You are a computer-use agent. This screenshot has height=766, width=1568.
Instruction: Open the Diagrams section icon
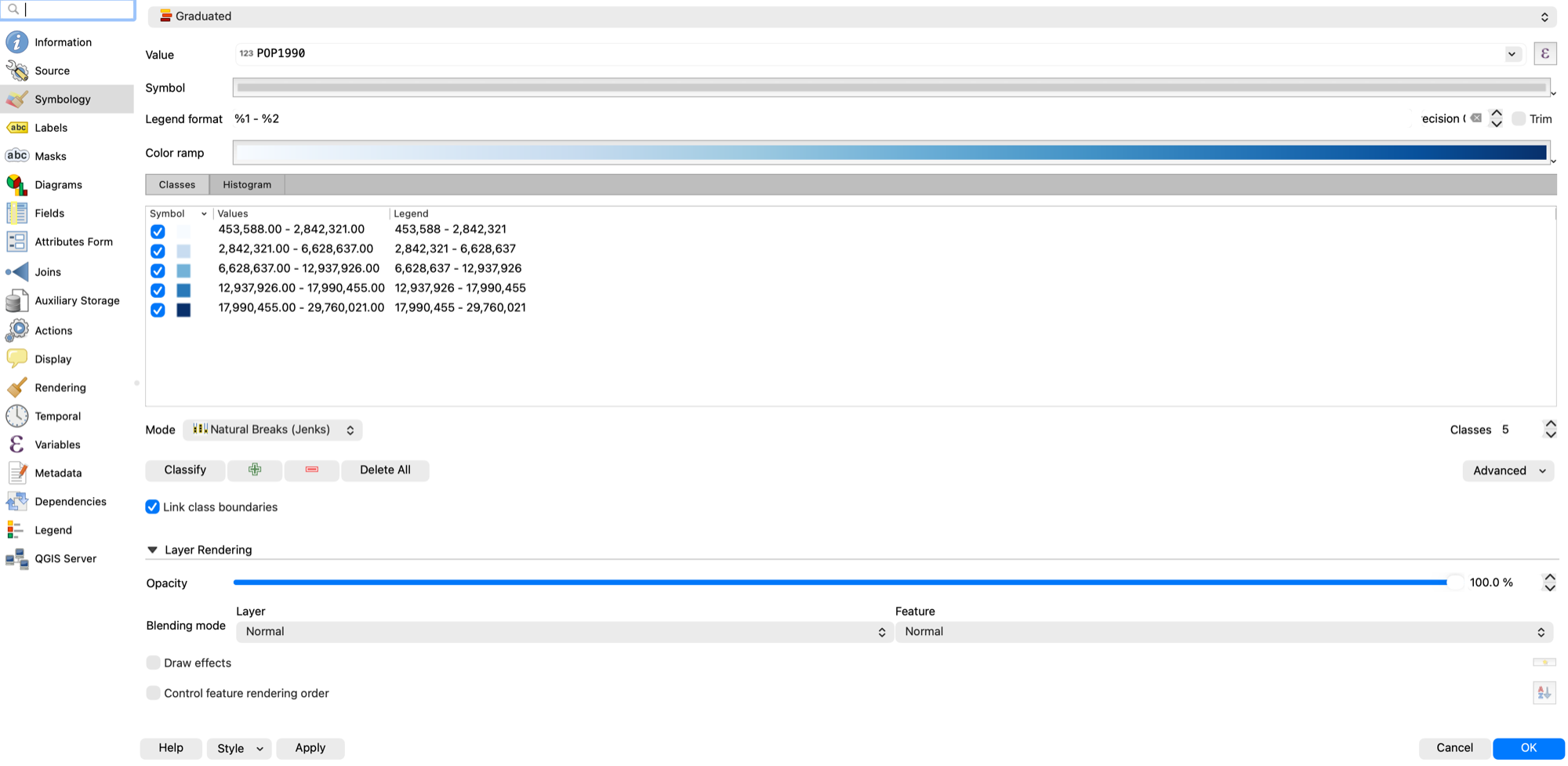pyautogui.click(x=16, y=185)
